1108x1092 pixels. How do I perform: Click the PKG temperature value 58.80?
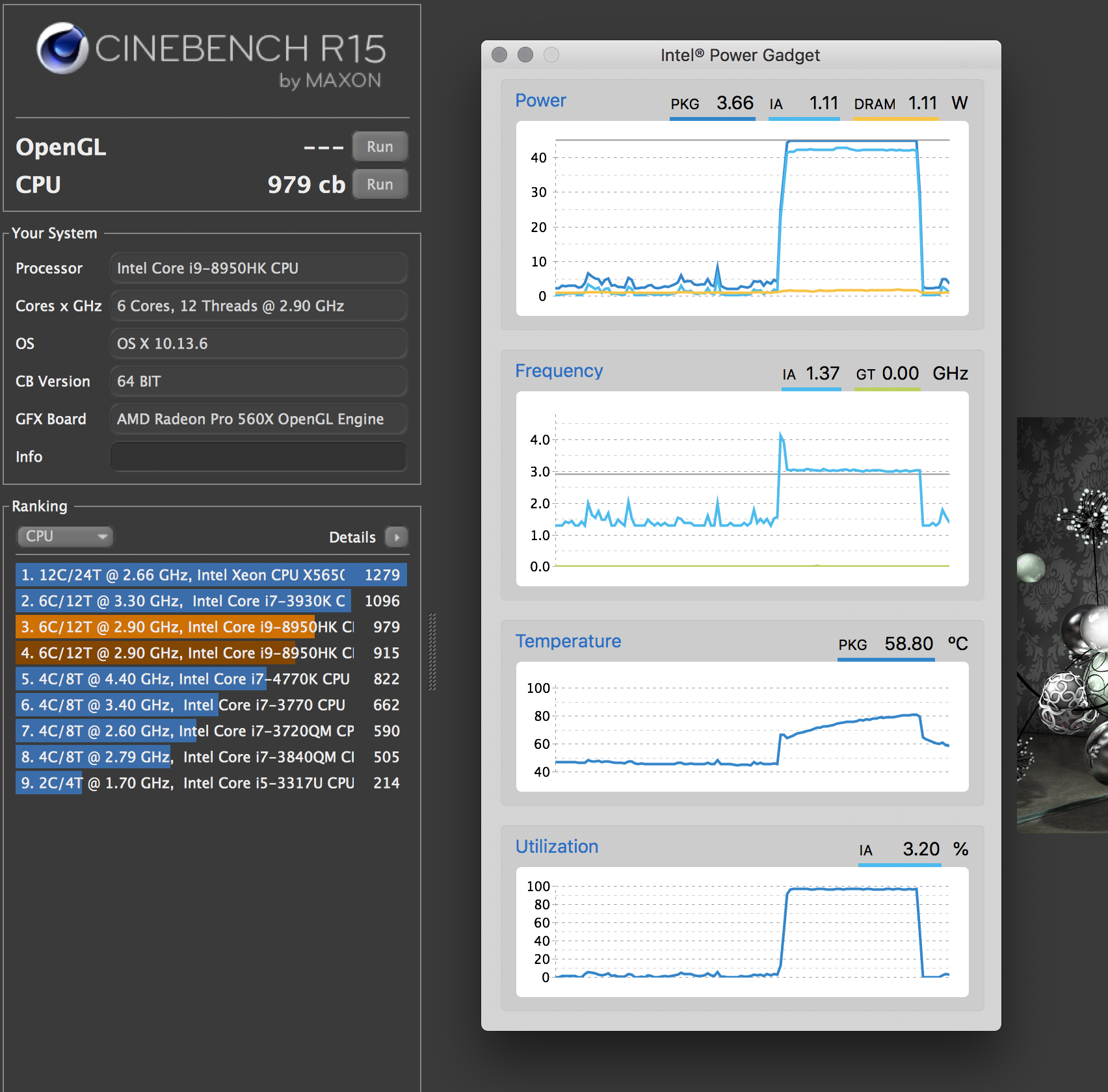click(908, 643)
